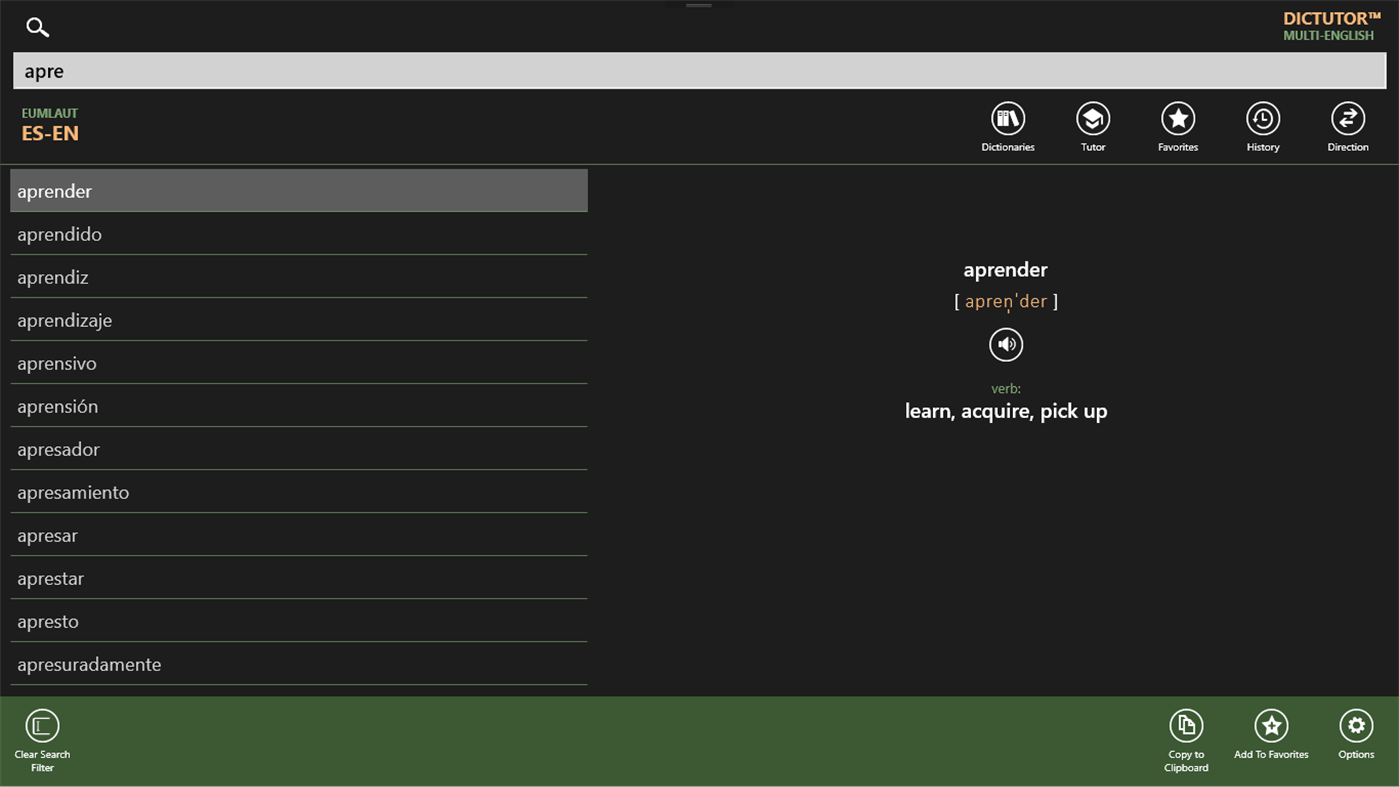Click inside the search input field
Viewport: 1399px width, 787px height.
698,70
